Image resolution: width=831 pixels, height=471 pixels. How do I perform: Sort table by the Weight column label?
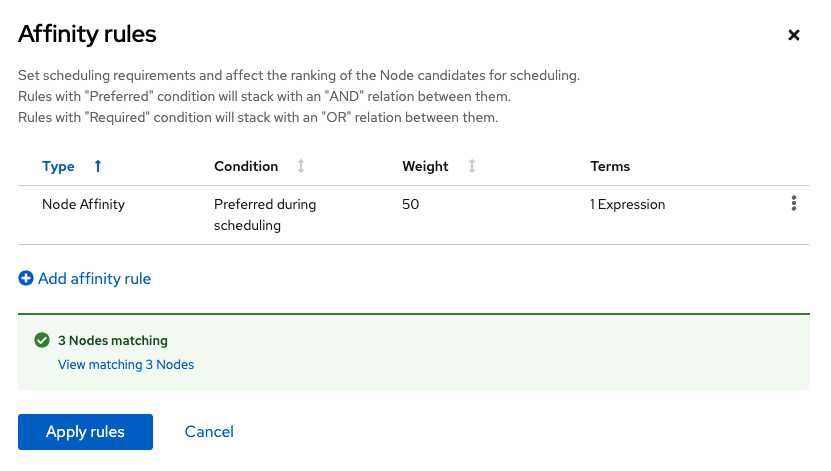(425, 166)
